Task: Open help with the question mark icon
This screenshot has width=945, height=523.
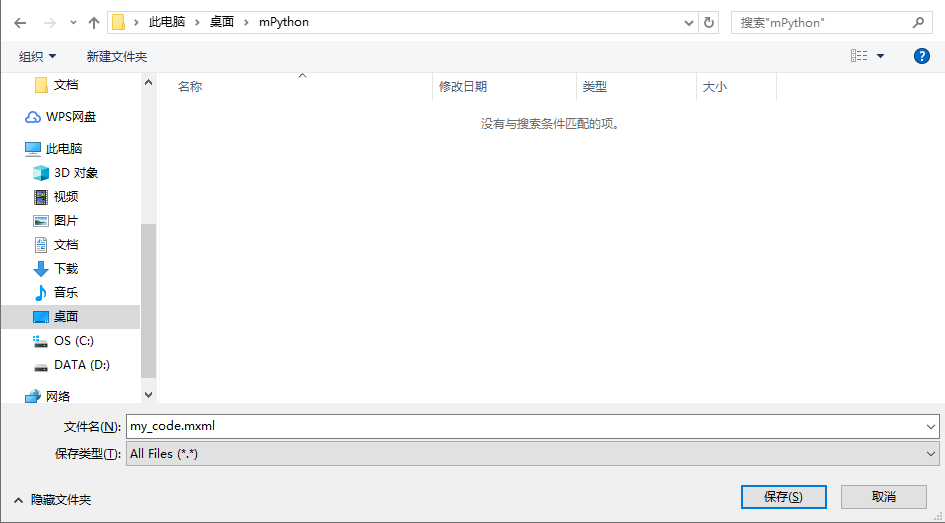Action: (921, 56)
